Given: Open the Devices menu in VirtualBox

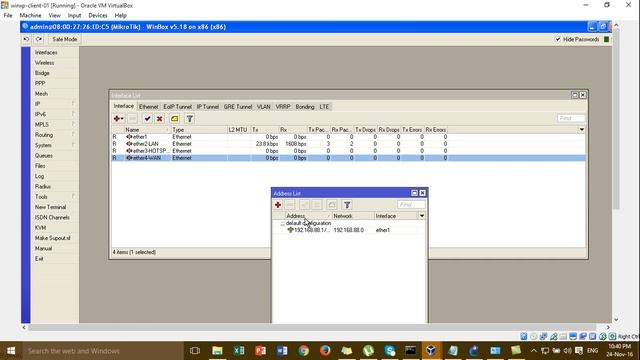Looking at the screenshot, I should [98, 15].
